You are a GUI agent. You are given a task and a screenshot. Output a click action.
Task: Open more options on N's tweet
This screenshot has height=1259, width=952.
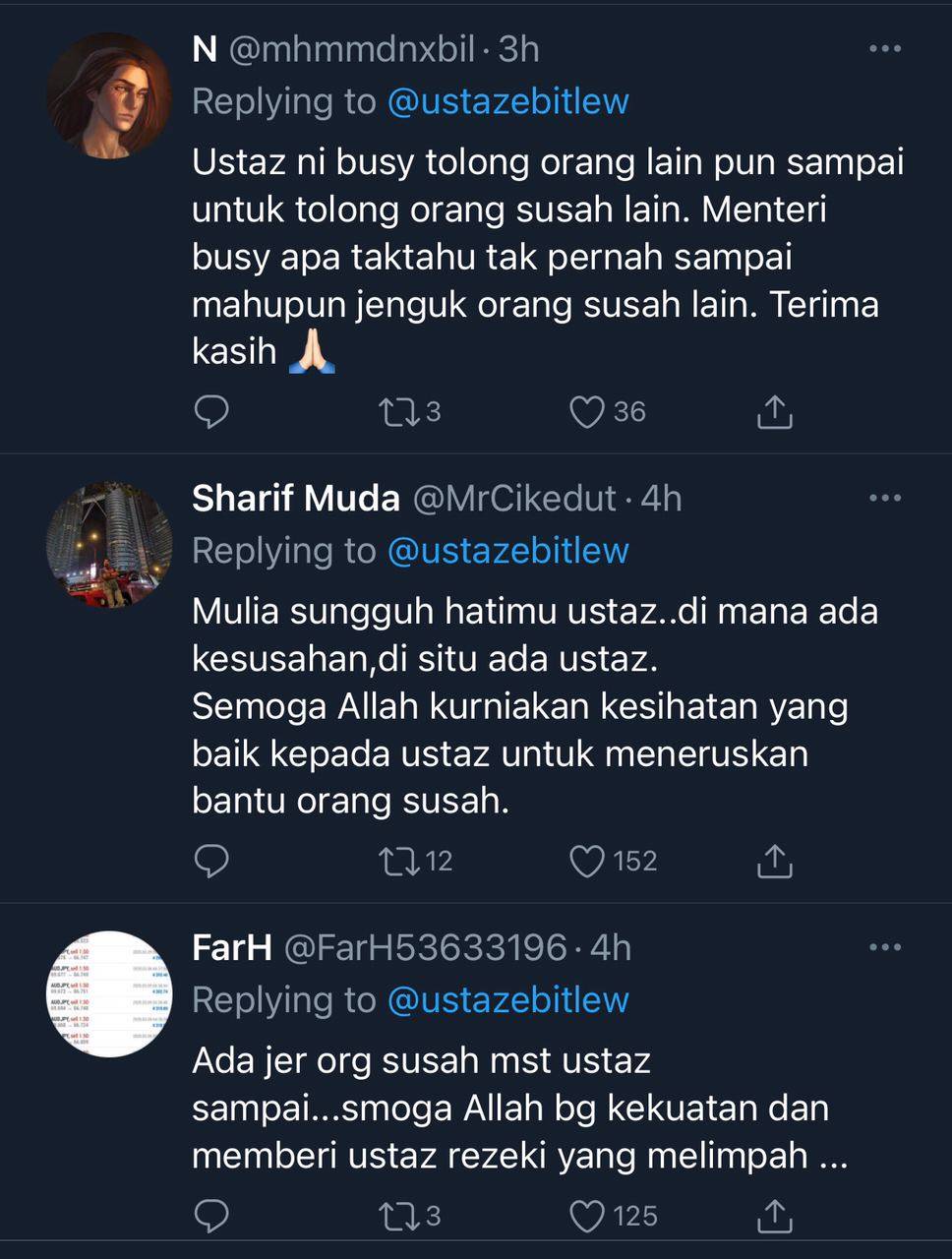tap(885, 49)
